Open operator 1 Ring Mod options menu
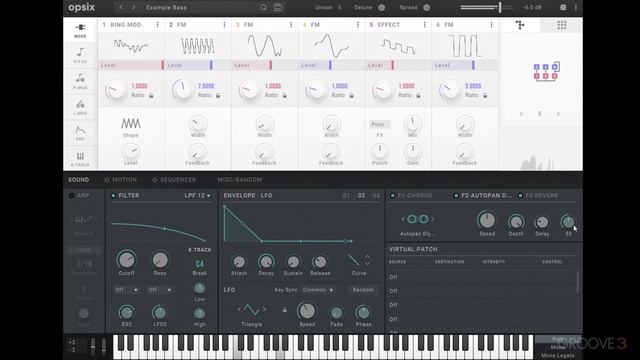This screenshot has height=360, width=640. pyautogui.click(x=158, y=25)
